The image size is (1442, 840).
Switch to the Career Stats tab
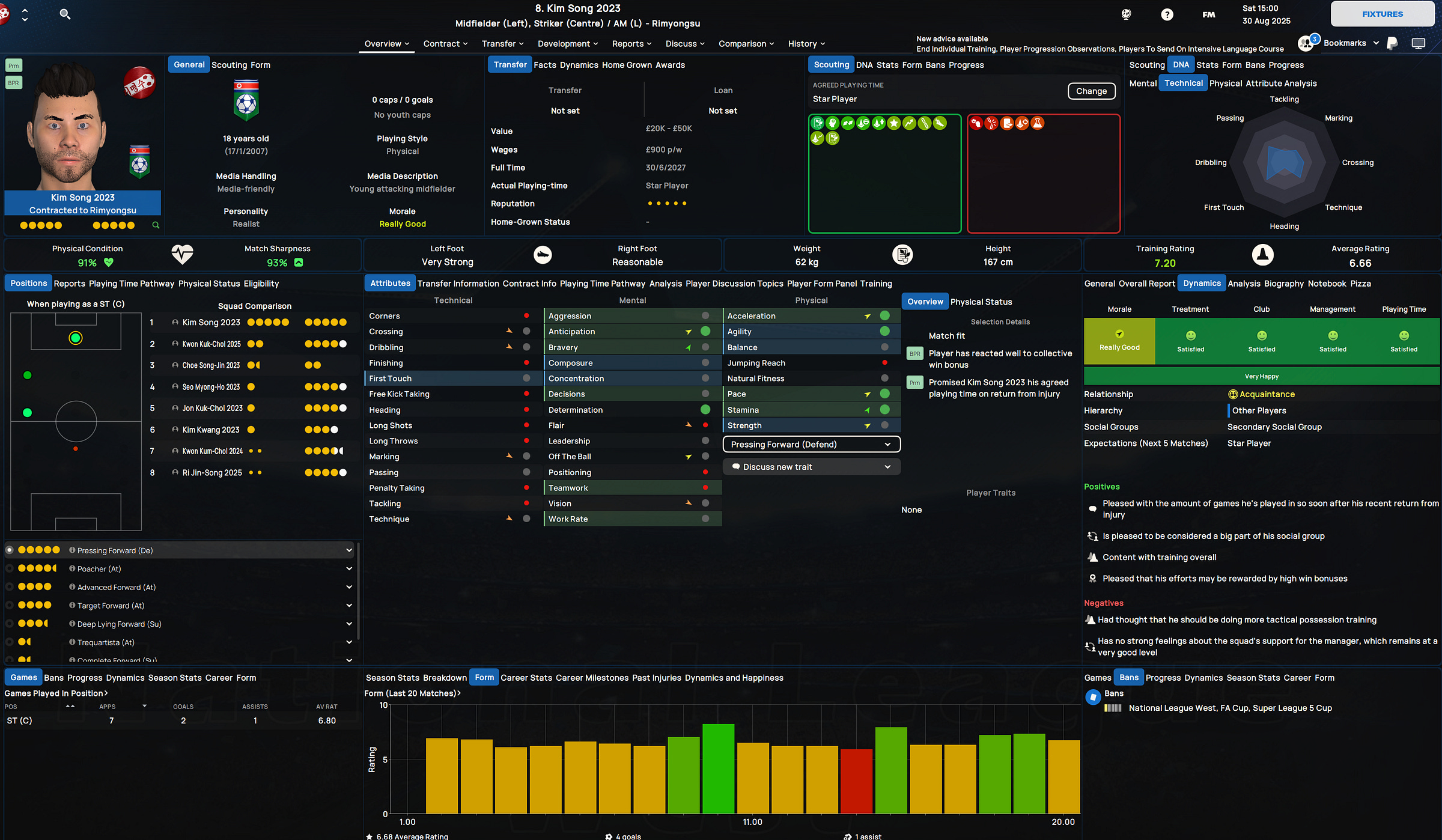pyautogui.click(x=526, y=677)
